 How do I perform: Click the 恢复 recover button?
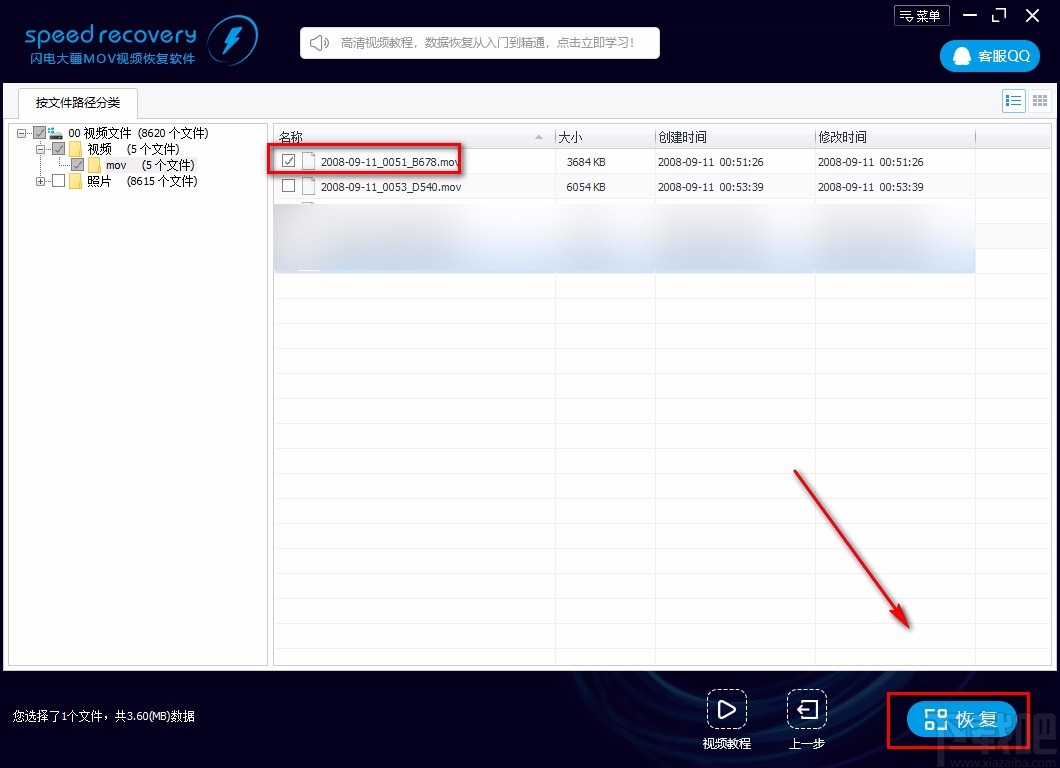[961, 719]
